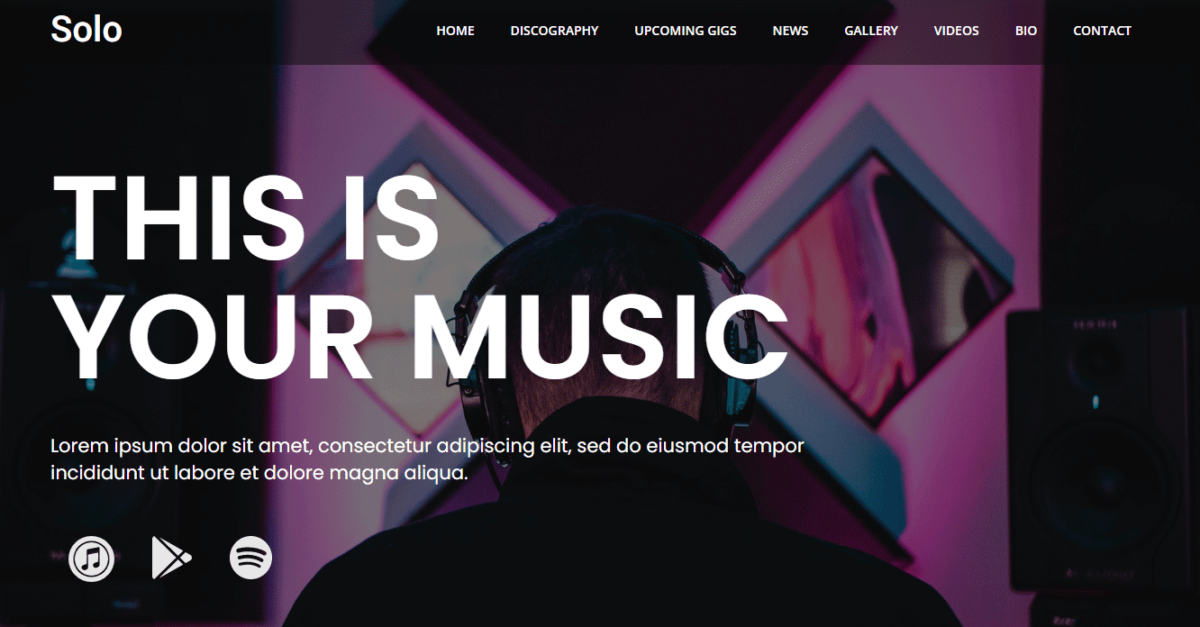
Task: Click the Lorem ipsum description paragraph
Action: pyautogui.click(x=427, y=459)
